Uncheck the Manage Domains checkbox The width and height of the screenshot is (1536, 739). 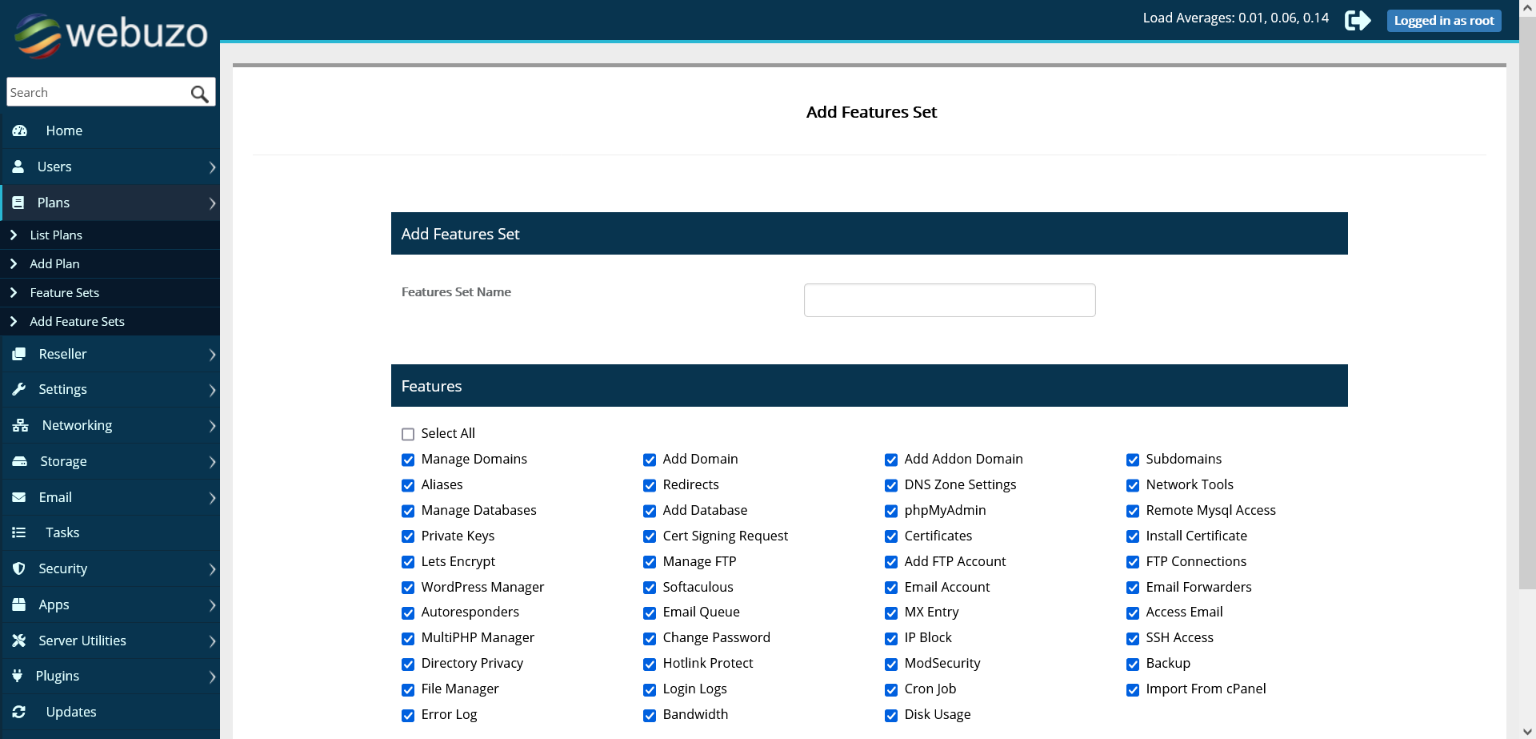(x=408, y=460)
